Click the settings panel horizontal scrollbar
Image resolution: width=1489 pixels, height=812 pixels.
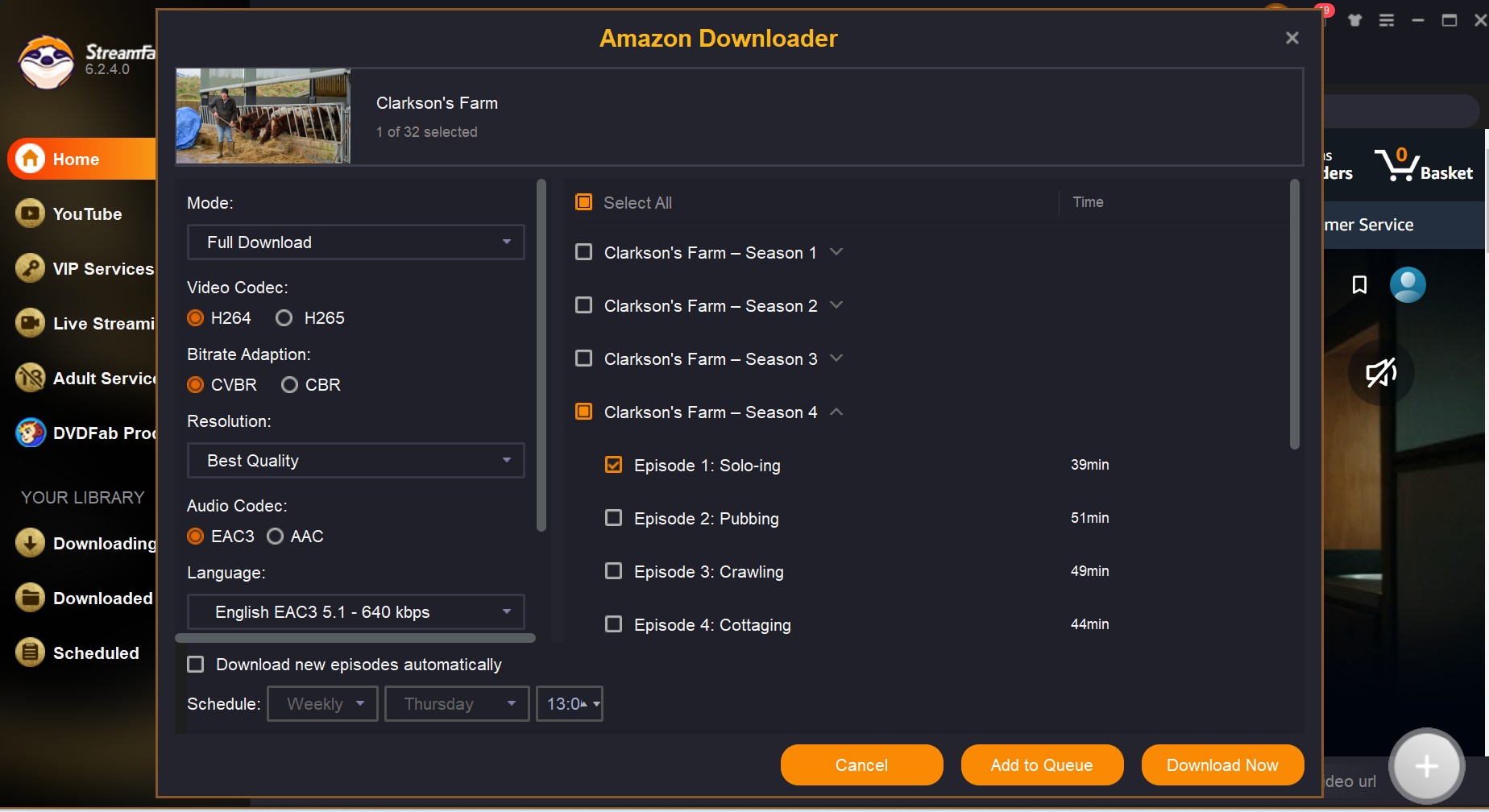coord(355,638)
